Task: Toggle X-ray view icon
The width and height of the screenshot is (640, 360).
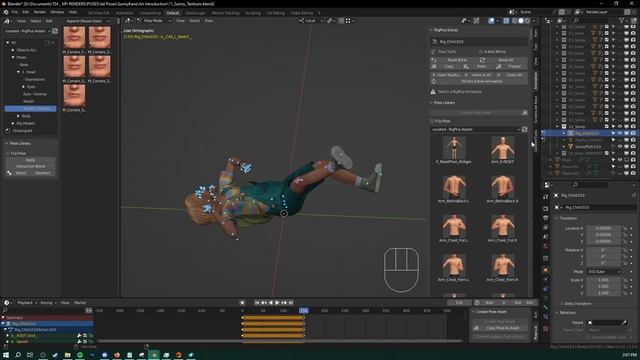Action: 506,21
